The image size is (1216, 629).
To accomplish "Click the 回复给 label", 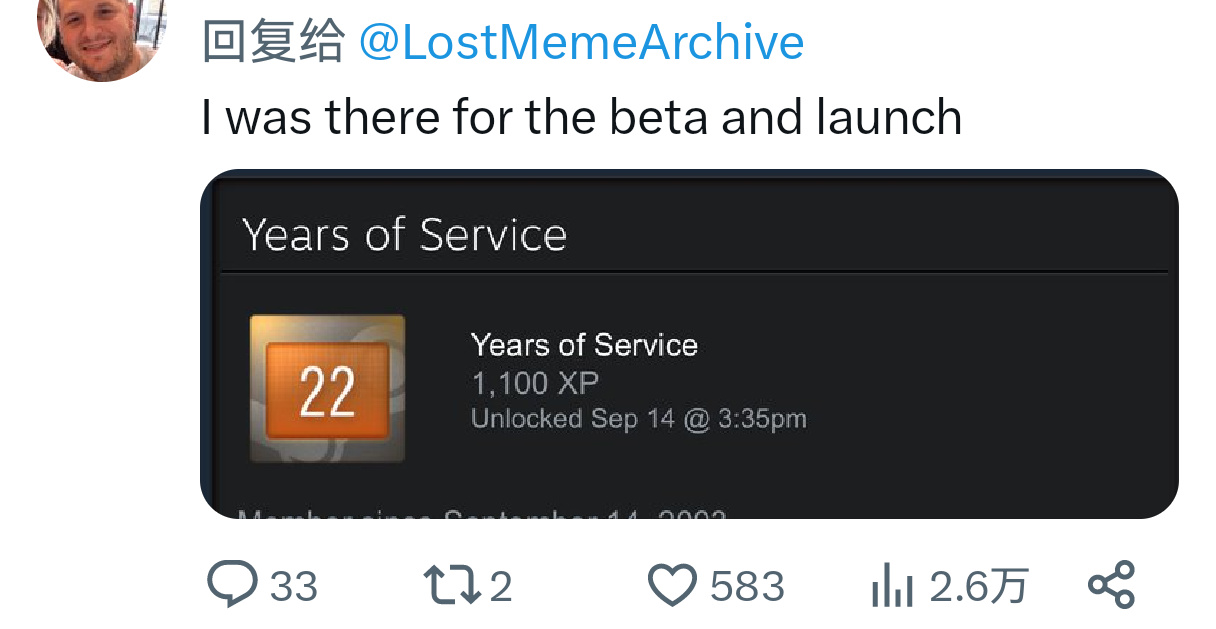I will [x=272, y=42].
